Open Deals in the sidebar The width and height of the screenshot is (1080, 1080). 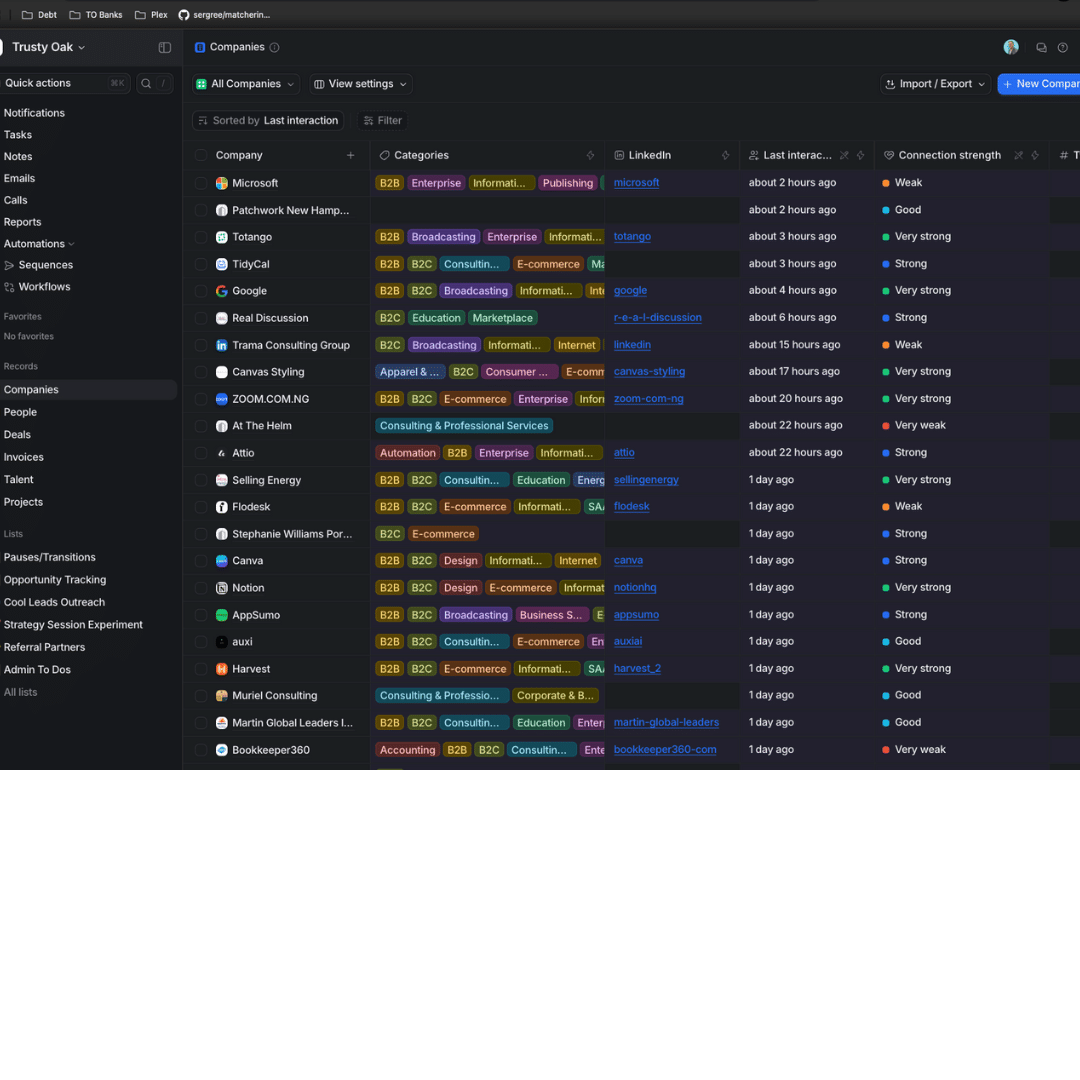click(x=17, y=435)
